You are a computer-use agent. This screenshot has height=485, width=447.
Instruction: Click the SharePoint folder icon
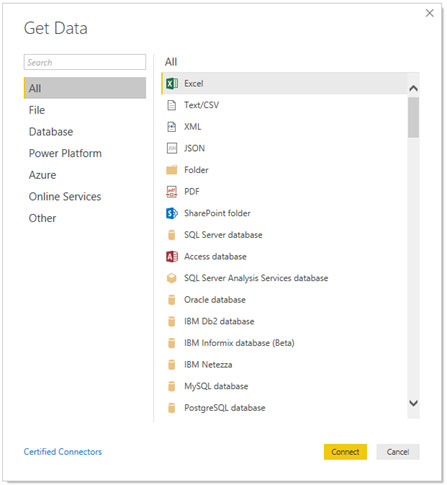coord(172,213)
